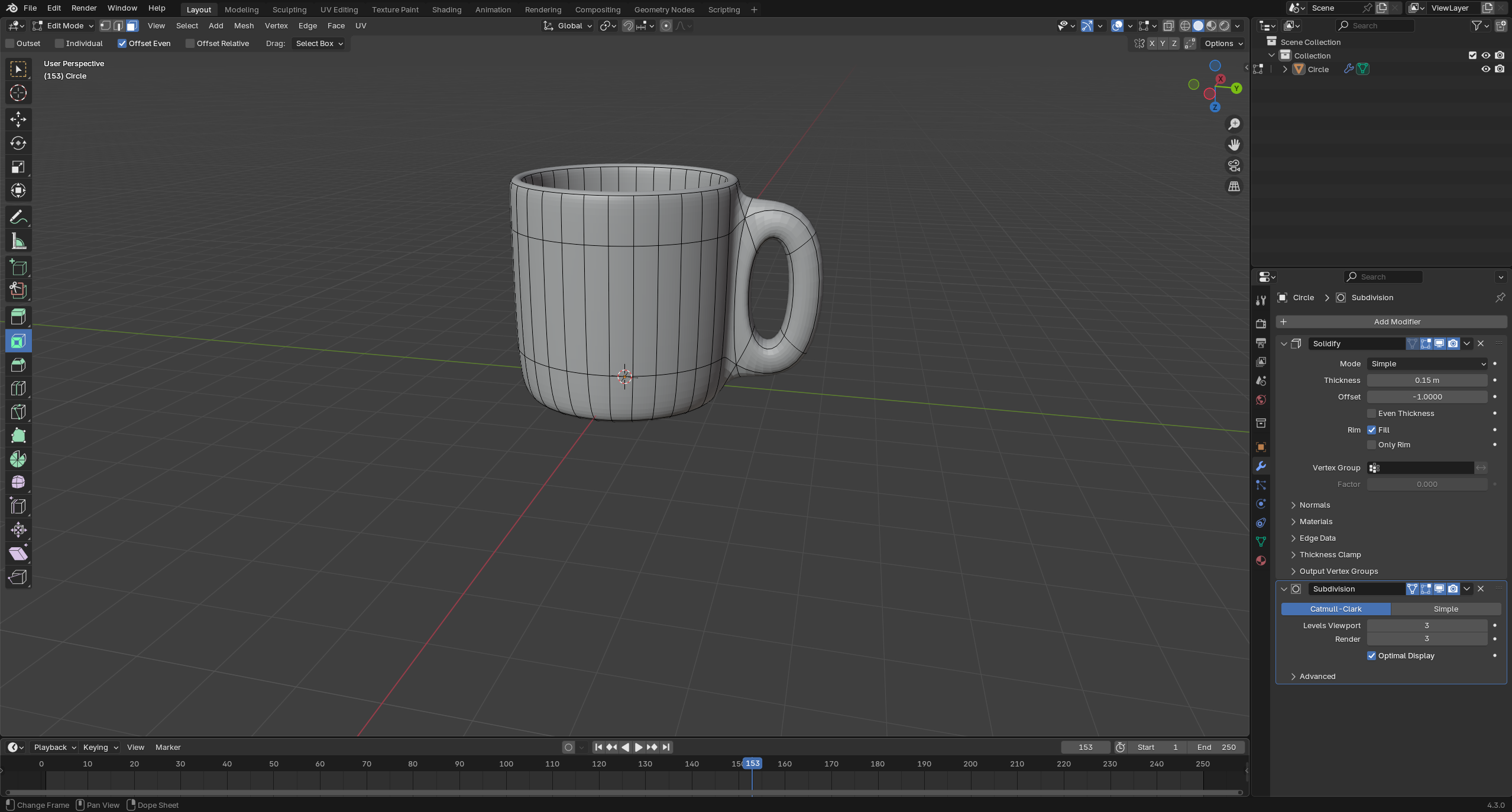Switch to Sculpting workspace tab
Screen dimensions: 1512x812
click(x=289, y=9)
